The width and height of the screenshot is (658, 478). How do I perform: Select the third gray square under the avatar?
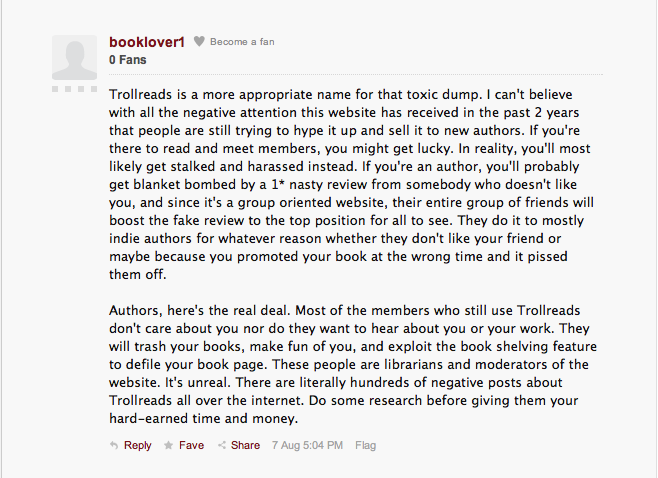[x=81, y=89]
